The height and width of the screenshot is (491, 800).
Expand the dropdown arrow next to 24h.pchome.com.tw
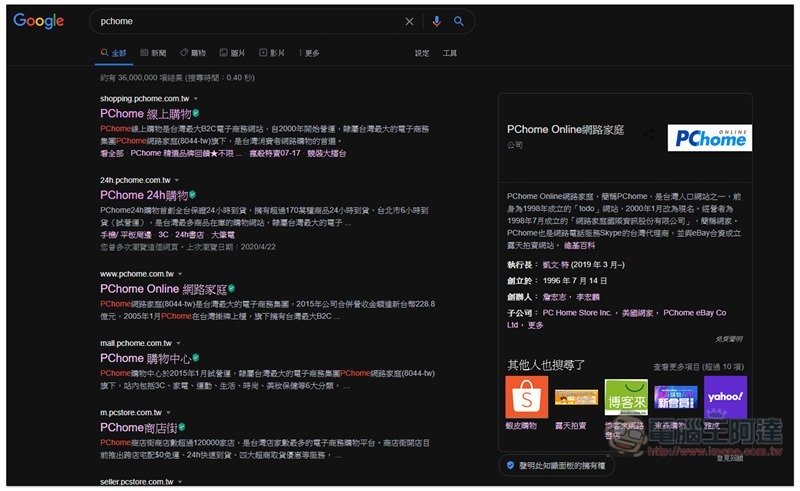click(177, 180)
